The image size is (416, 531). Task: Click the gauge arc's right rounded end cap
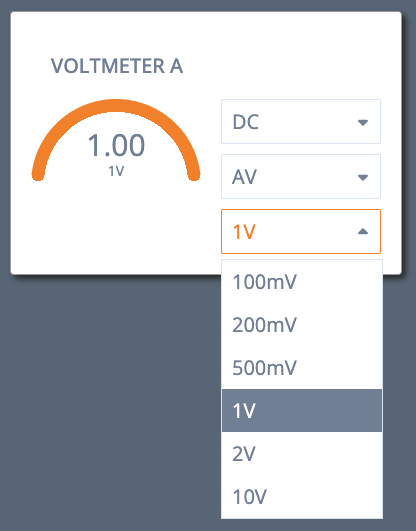click(194, 174)
